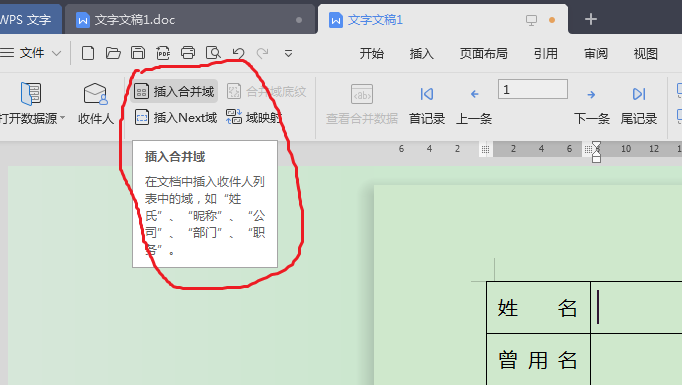682x385 pixels.
Task: Switch to 开始 ribbon tab
Action: click(371, 54)
